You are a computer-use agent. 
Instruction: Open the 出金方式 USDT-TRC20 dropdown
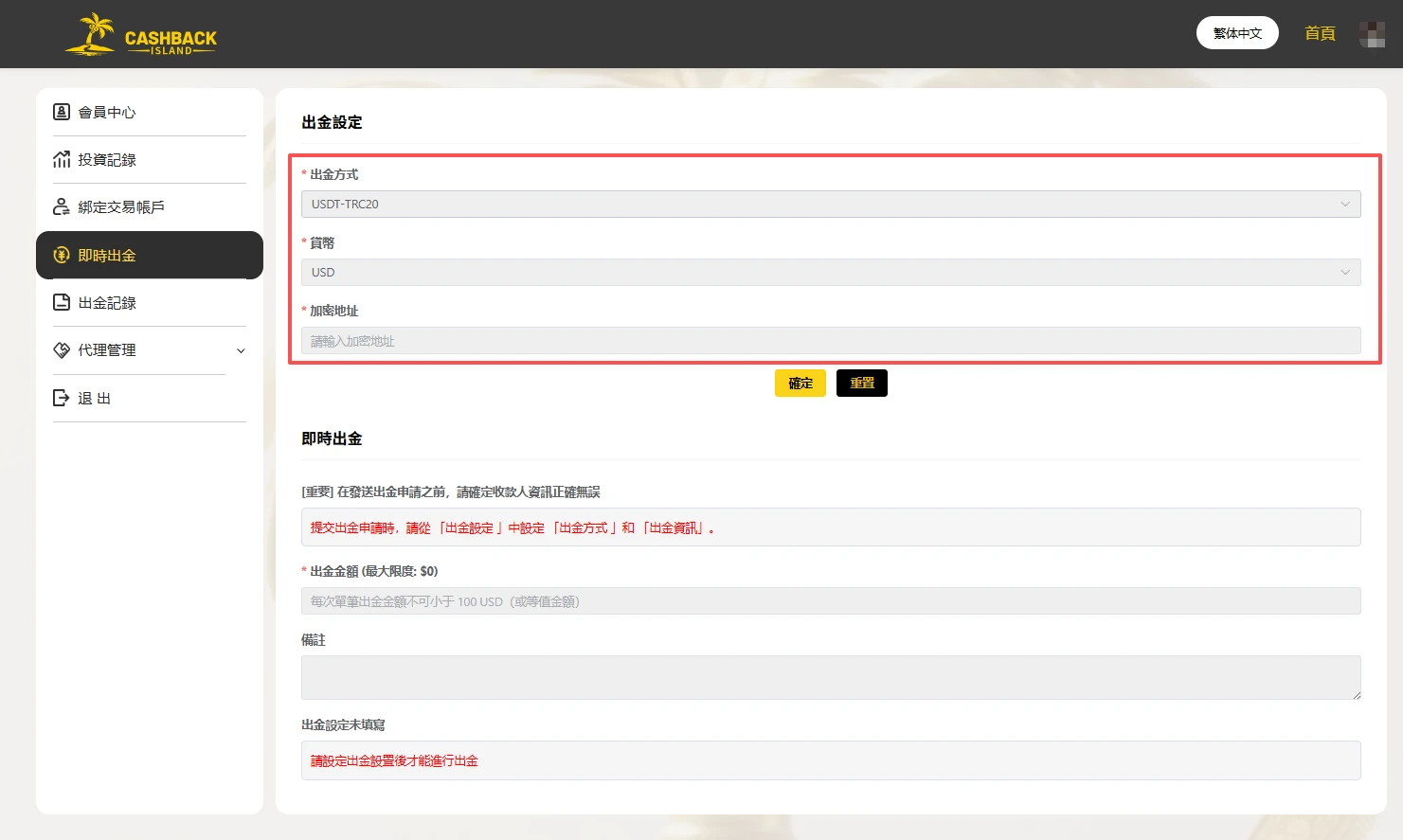[831, 204]
